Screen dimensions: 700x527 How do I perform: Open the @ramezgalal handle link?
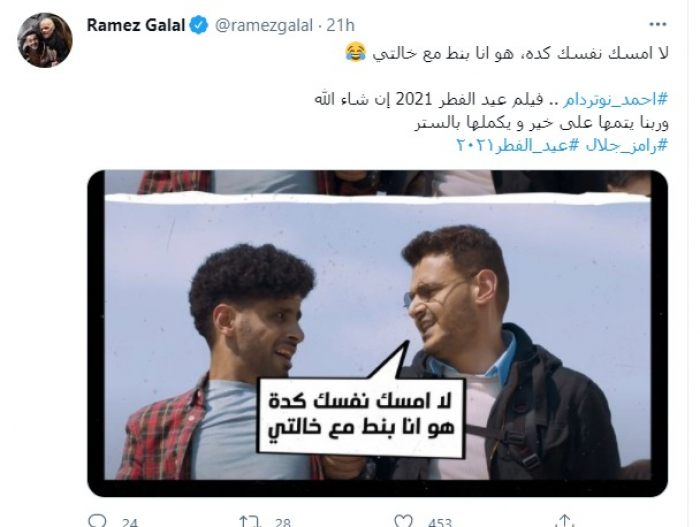tap(263, 25)
